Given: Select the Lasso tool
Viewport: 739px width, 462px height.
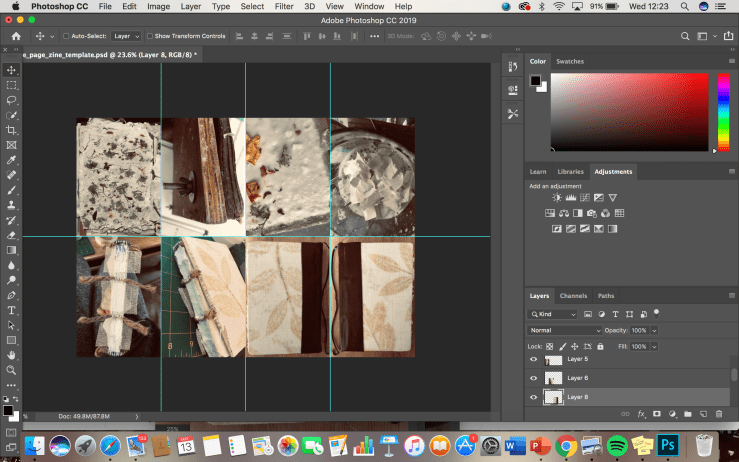Looking at the screenshot, I should [11, 100].
